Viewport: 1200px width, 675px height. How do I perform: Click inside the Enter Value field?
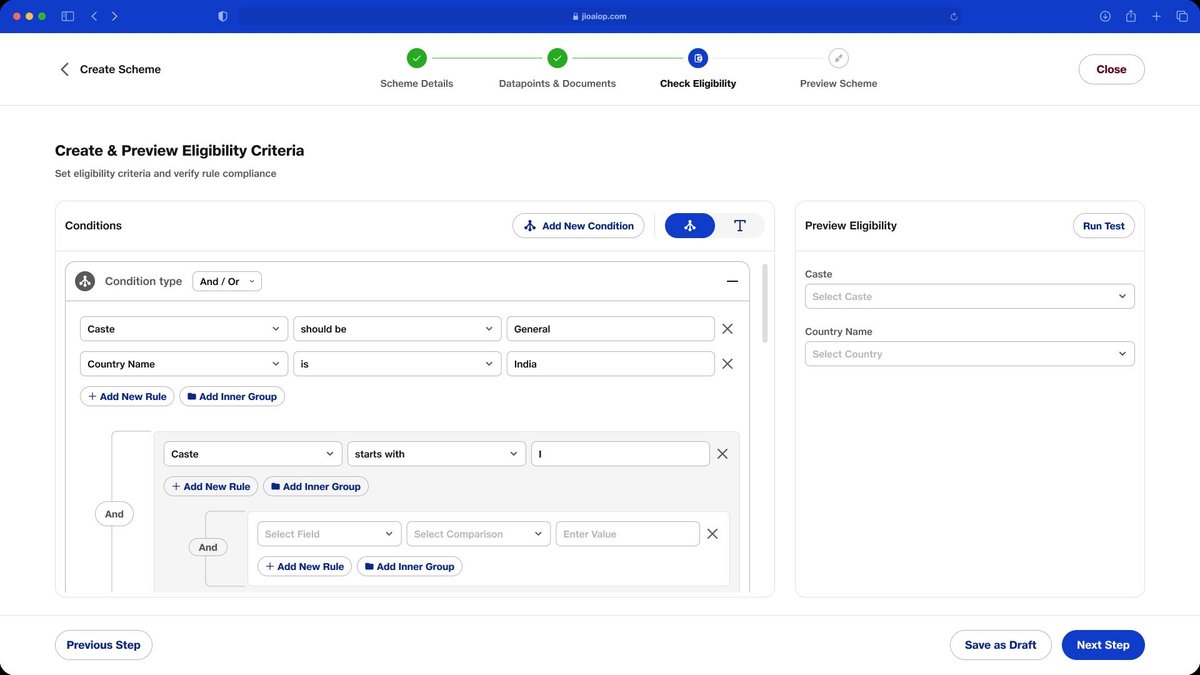pyautogui.click(x=627, y=533)
